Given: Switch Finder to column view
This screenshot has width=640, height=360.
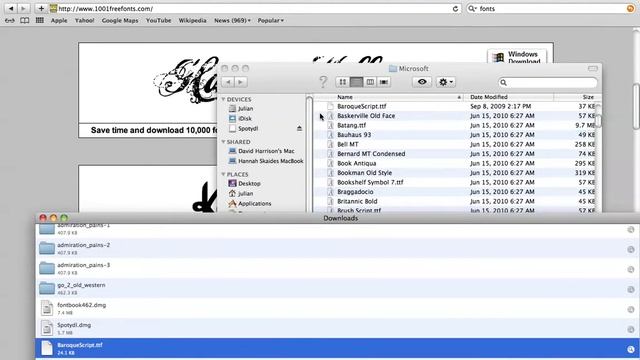Looking at the screenshot, I should pos(370,82).
